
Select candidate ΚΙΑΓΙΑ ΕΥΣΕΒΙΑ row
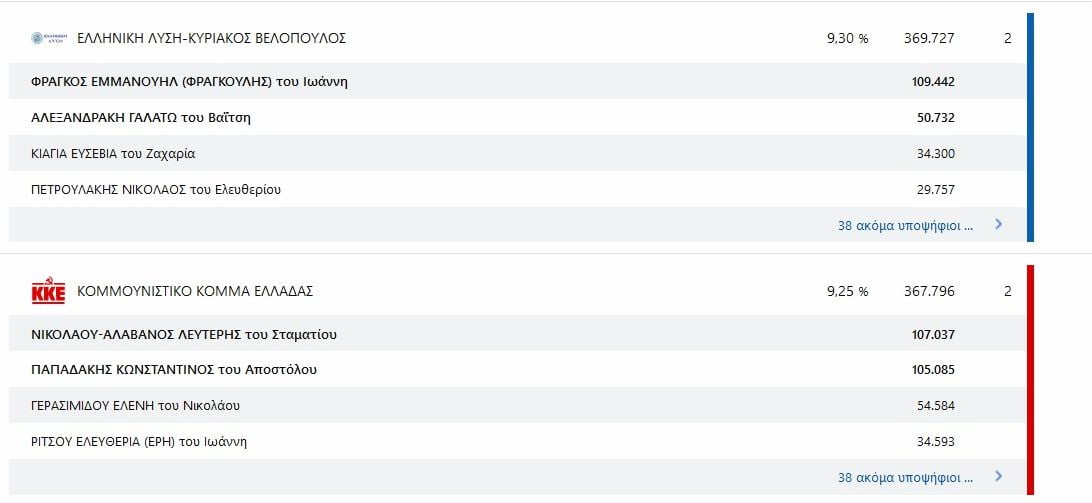(x=517, y=153)
